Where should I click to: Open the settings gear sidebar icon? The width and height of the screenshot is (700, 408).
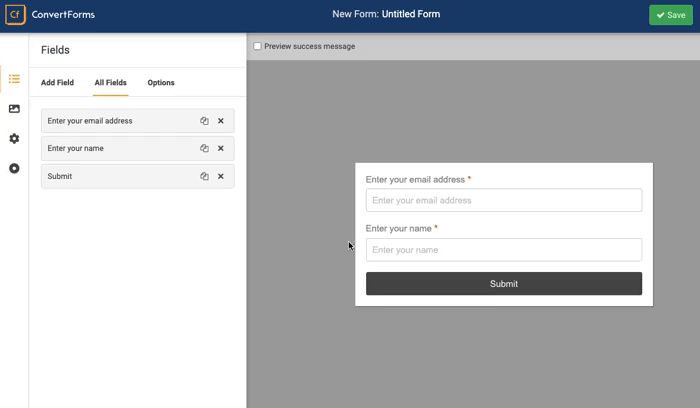point(14,139)
